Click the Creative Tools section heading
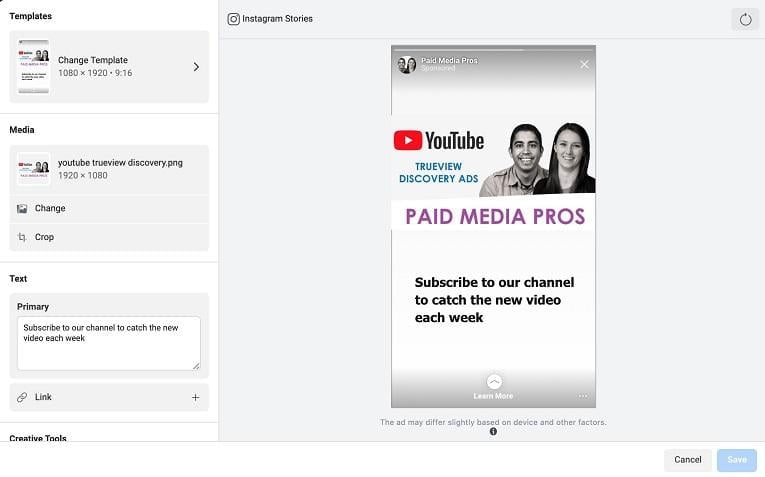 tap(38, 437)
